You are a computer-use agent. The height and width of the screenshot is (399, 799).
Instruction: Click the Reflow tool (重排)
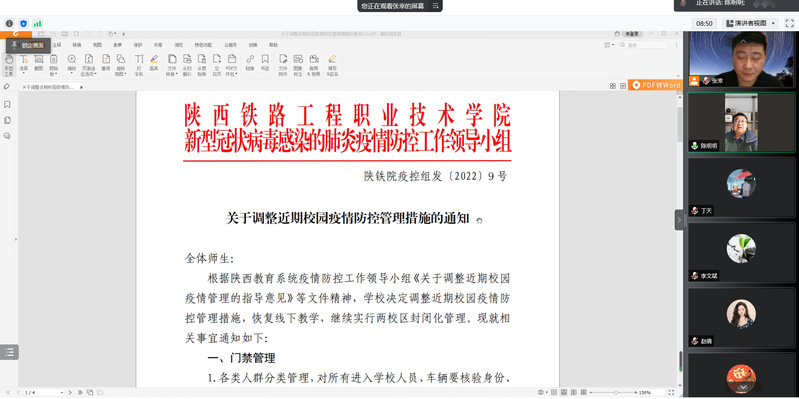[x=106, y=62]
